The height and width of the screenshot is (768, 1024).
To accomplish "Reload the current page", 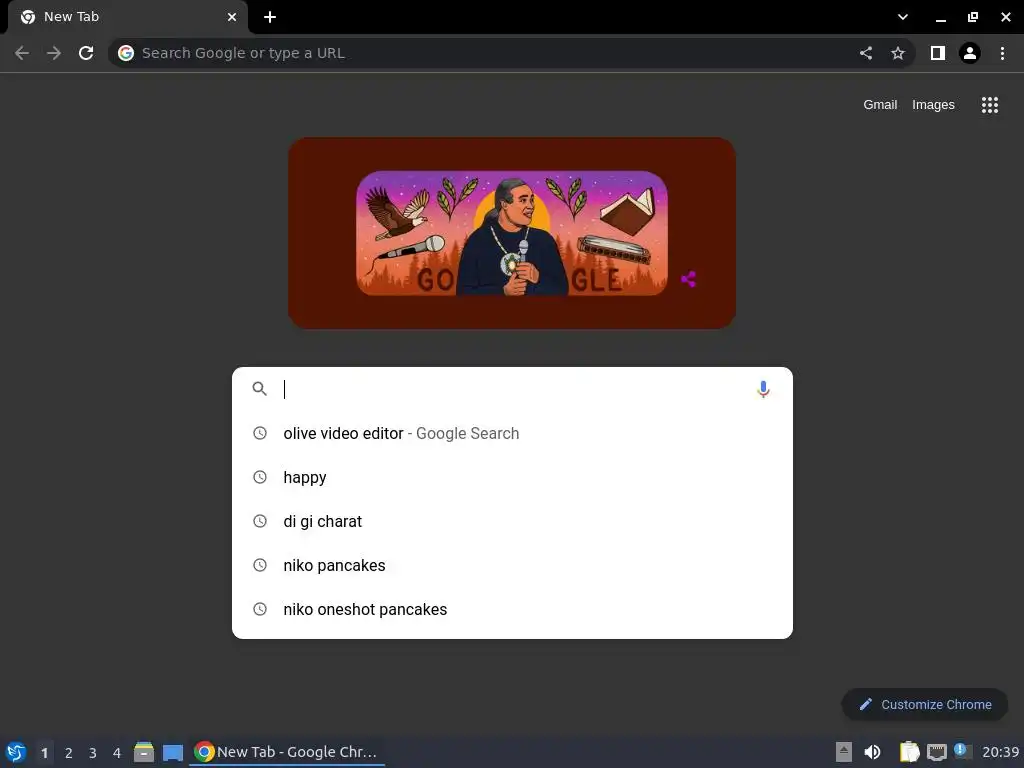I will [86, 53].
